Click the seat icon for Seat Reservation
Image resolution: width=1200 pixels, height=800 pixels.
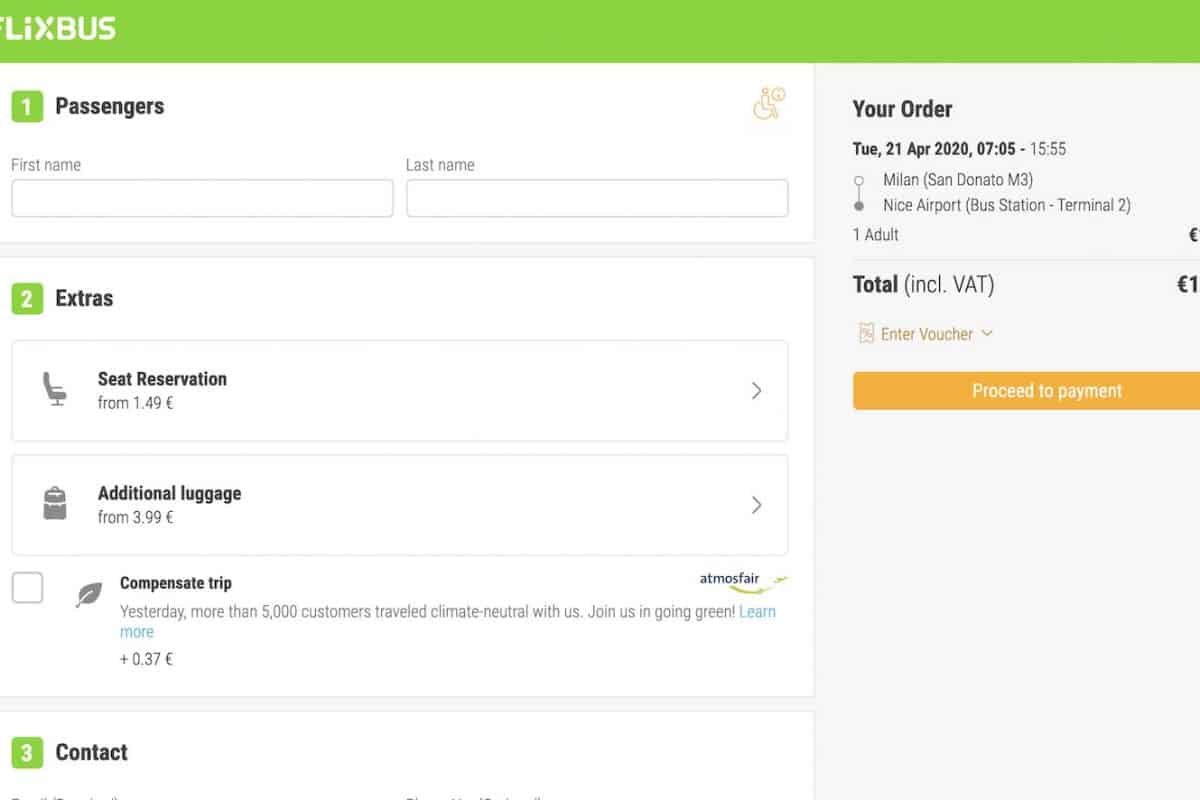(x=54, y=390)
